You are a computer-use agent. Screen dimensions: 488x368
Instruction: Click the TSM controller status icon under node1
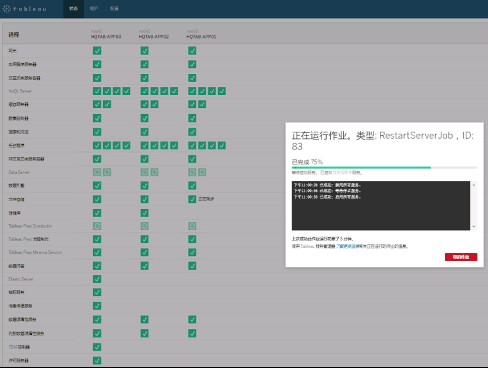pyautogui.click(x=97, y=347)
